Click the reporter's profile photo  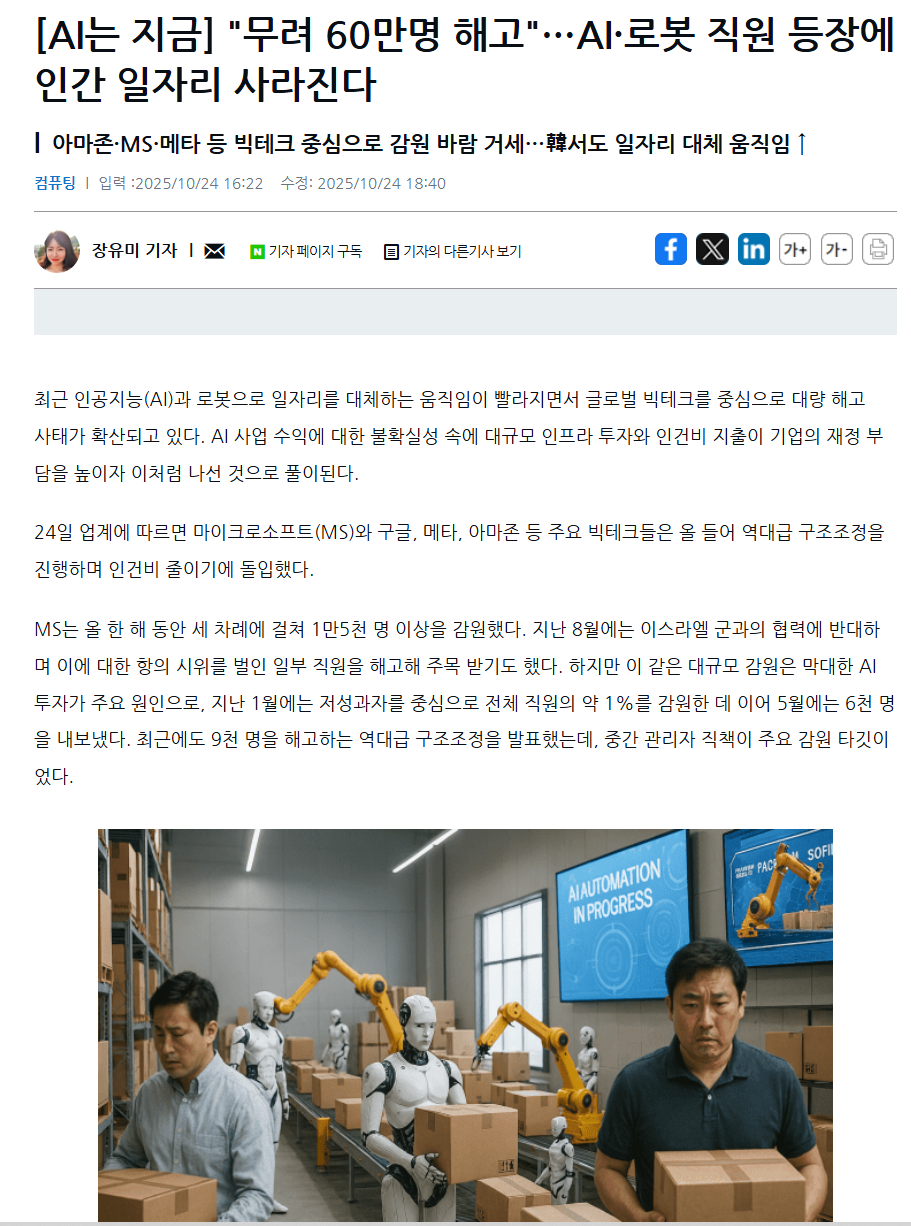[57, 251]
